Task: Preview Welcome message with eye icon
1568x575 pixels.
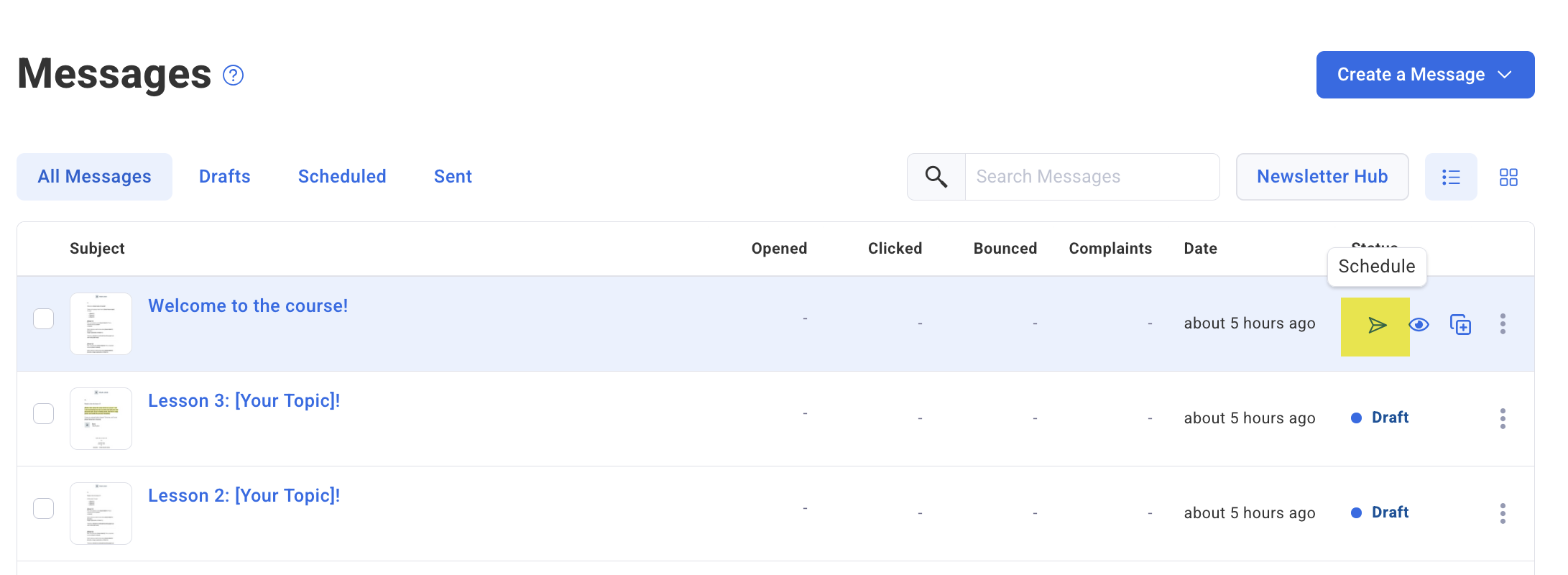Action: pyautogui.click(x=1419, y=325)
